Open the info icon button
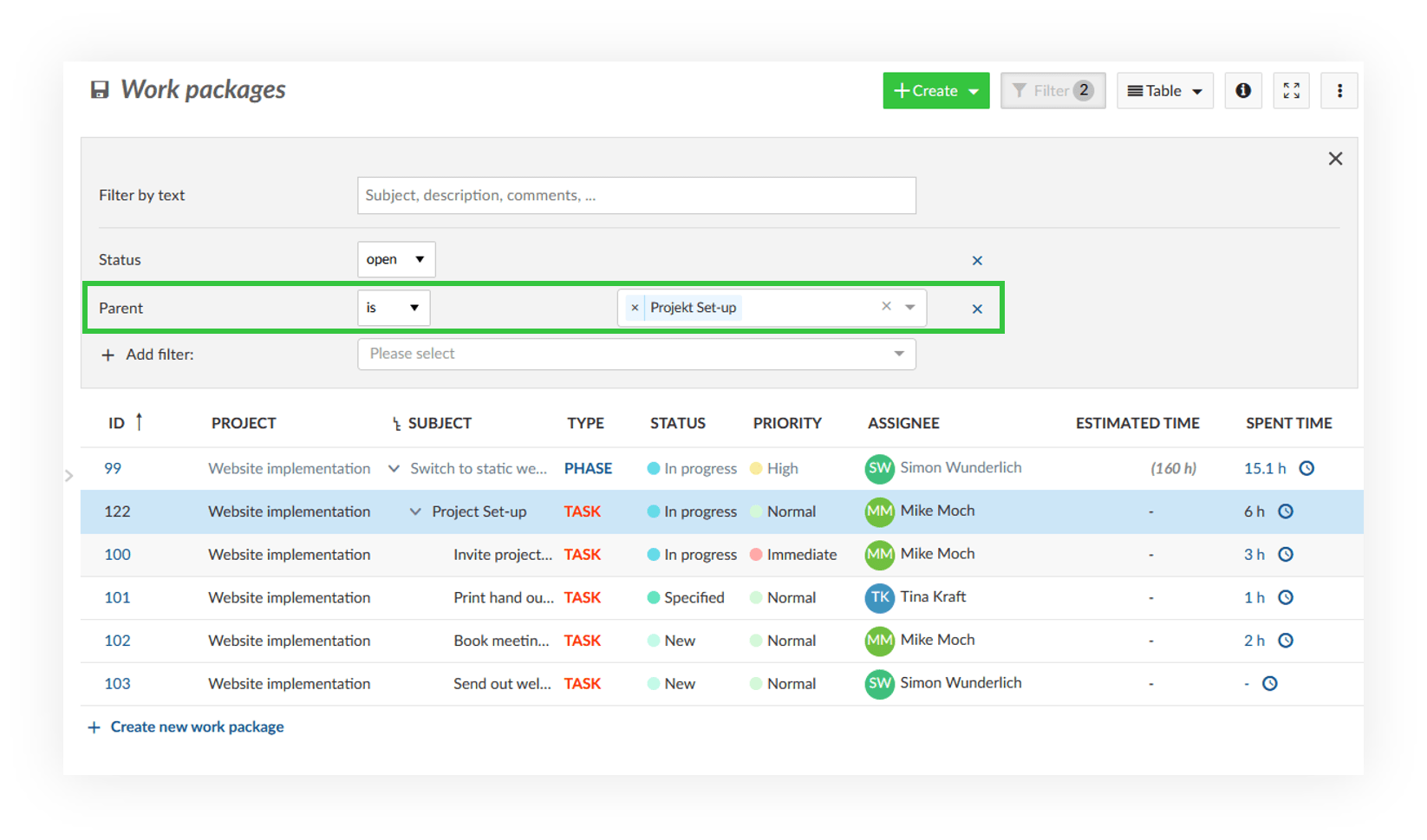Image resolution: width=1427 pixels, height=840 pixels. point(1242,91)
